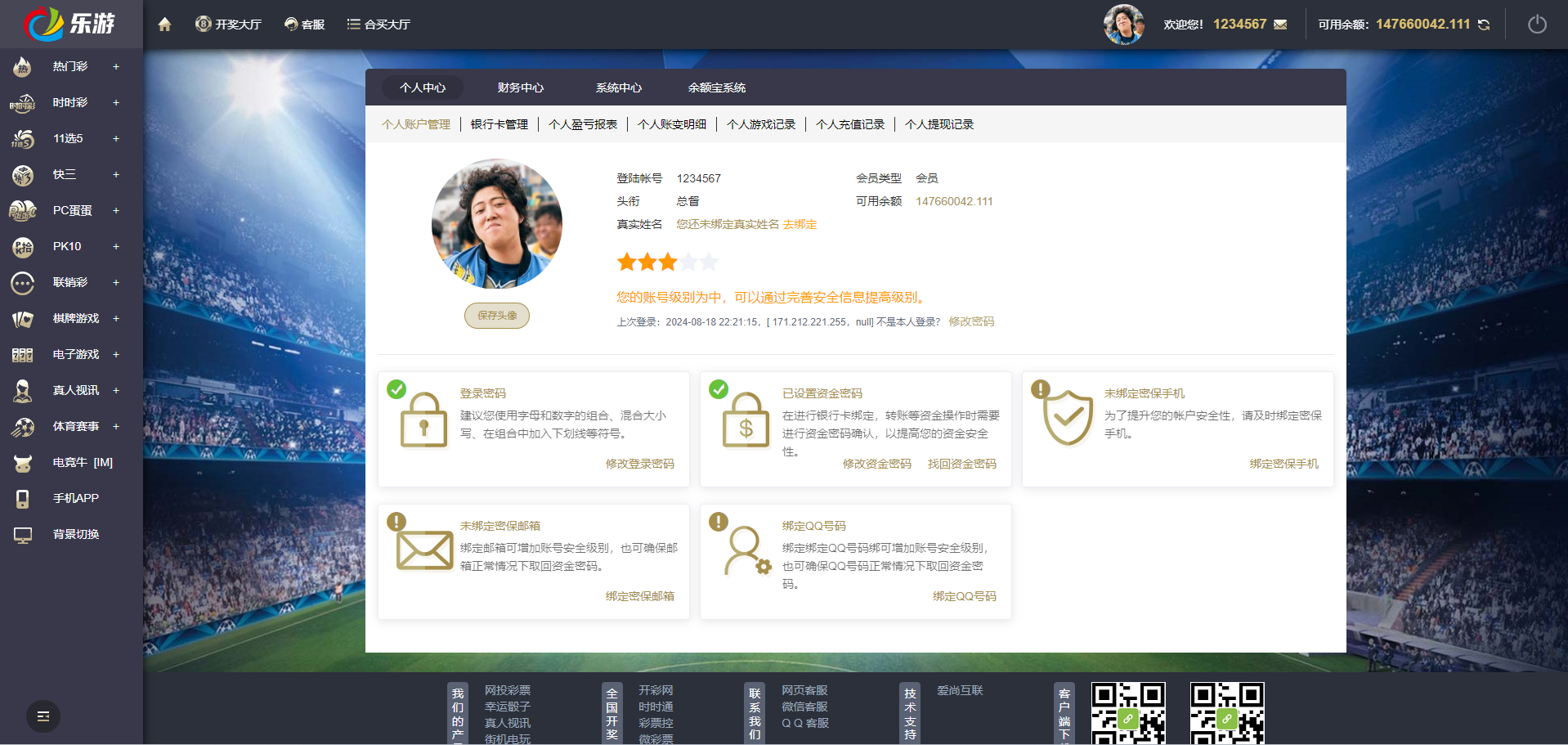Click 去绑定 real name link
This screenshot has width=1568, height=745.
800,224
